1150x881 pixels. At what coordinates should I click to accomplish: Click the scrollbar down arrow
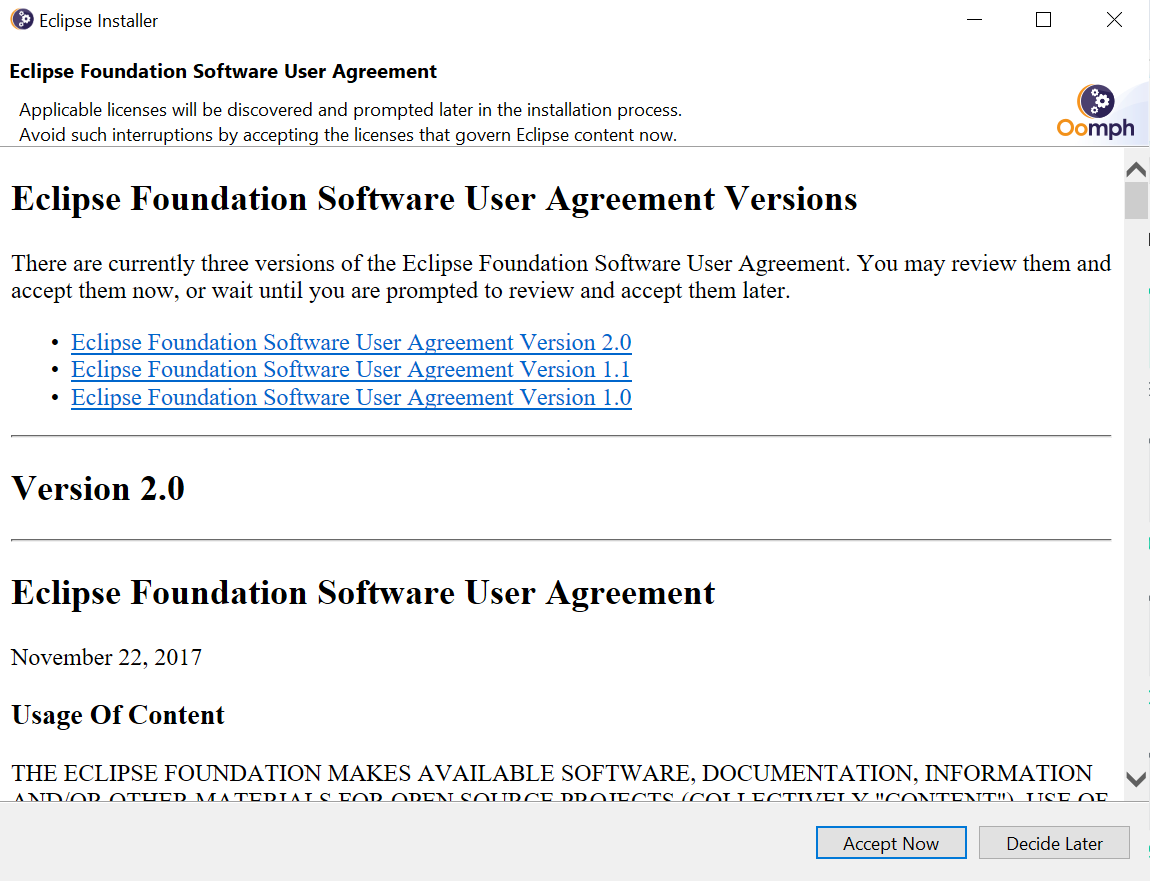(x=1136, y=779)
